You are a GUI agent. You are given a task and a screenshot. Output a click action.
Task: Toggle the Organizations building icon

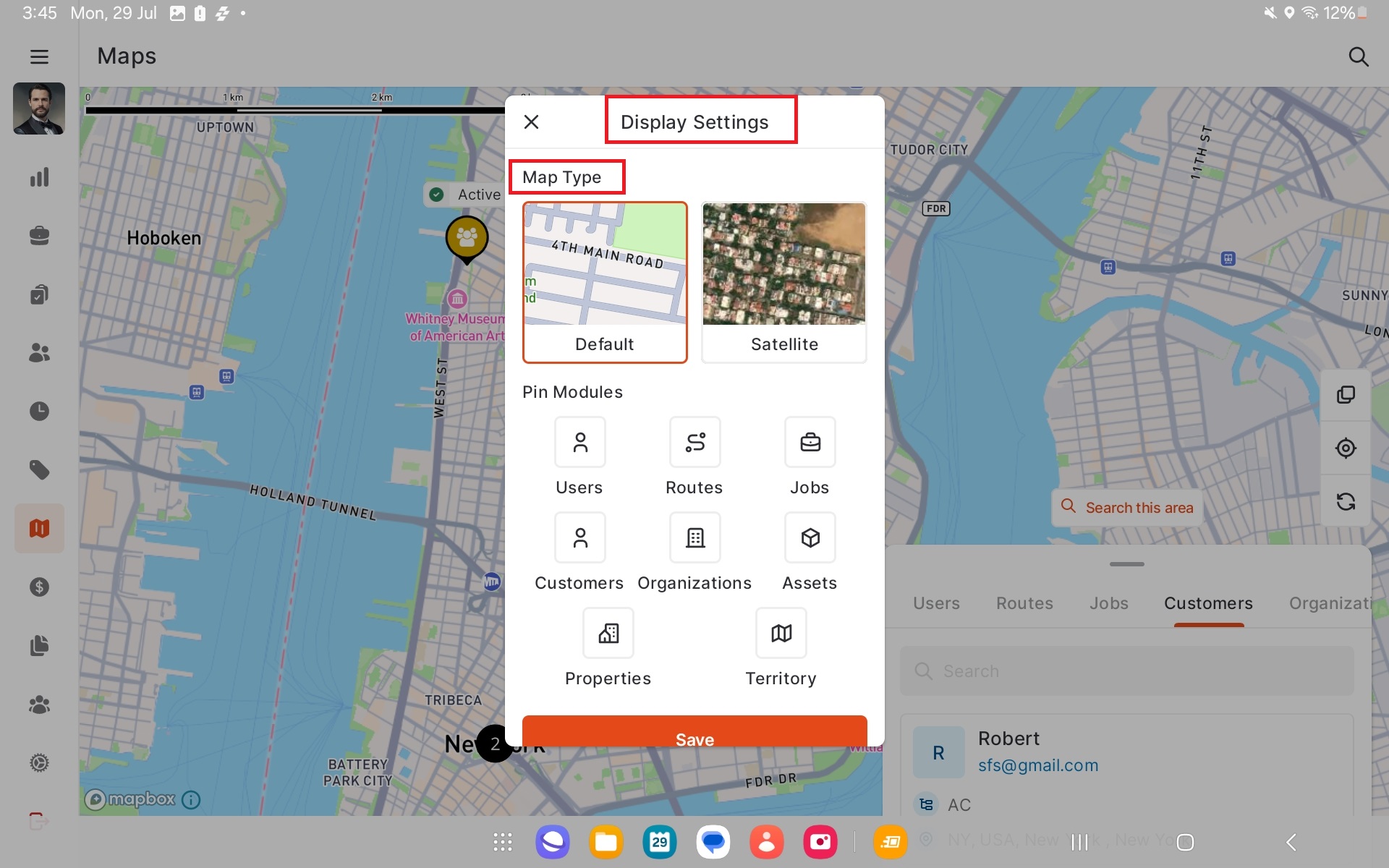tap(694, 537)
